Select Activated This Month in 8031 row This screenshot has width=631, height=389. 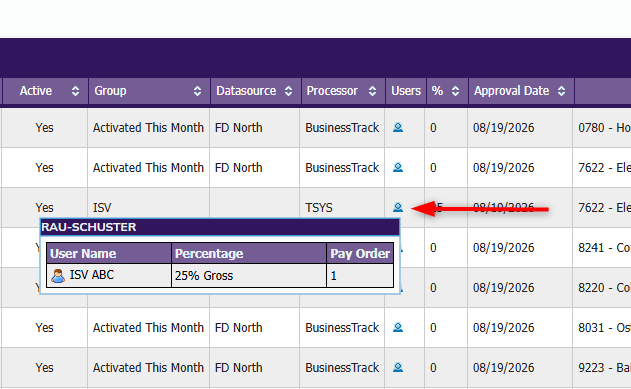click(x=148, y=327)
